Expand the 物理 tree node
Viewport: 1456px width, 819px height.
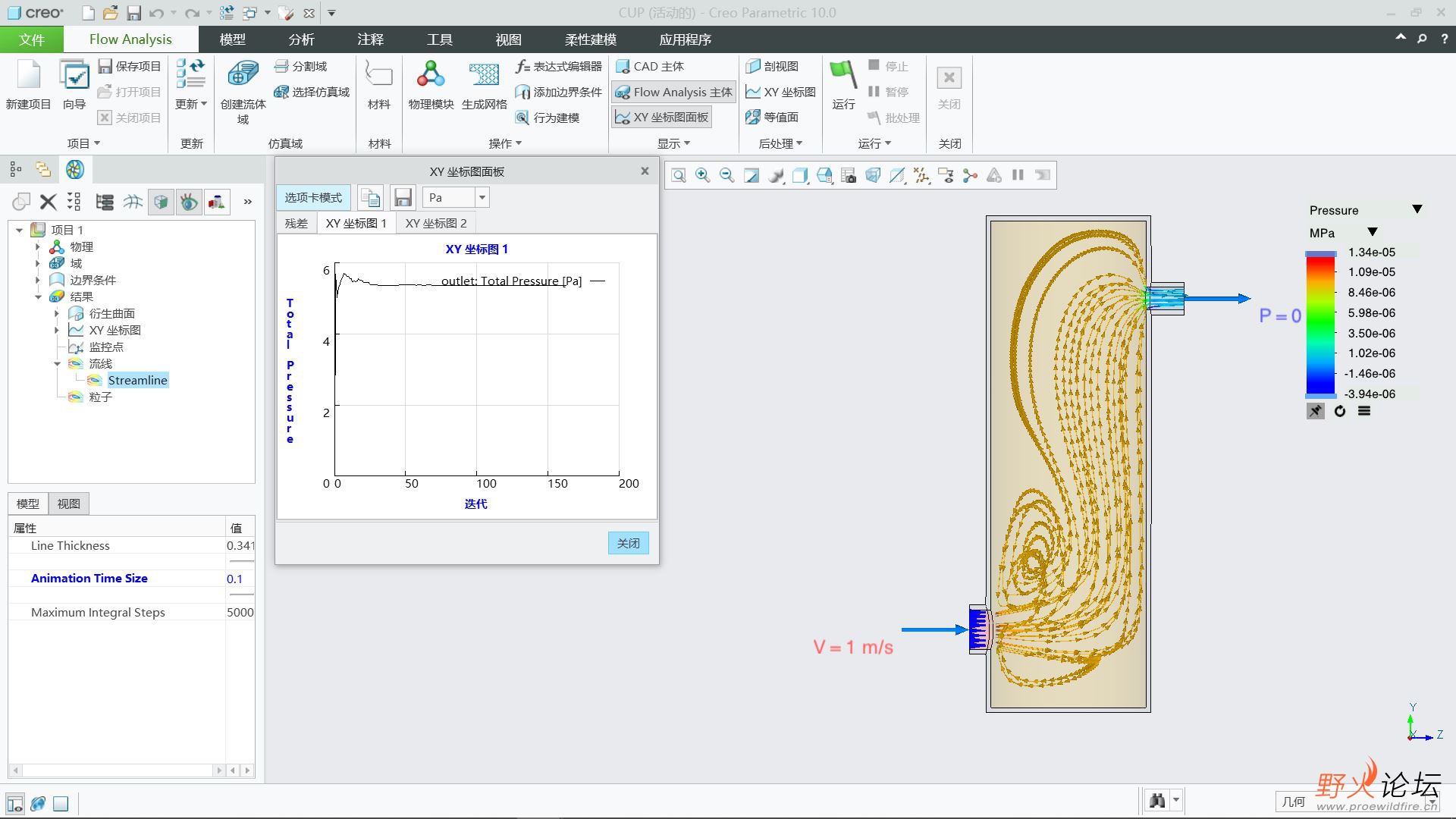tap(38, 247)
